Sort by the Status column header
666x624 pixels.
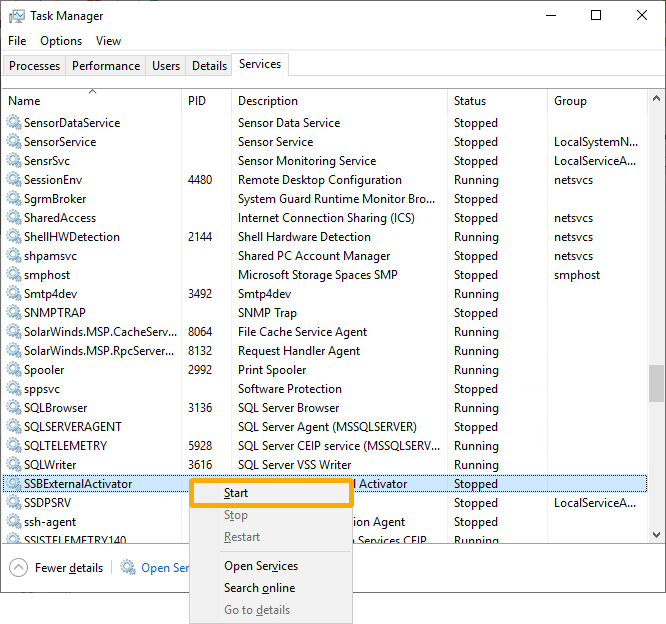coord(497,101)
